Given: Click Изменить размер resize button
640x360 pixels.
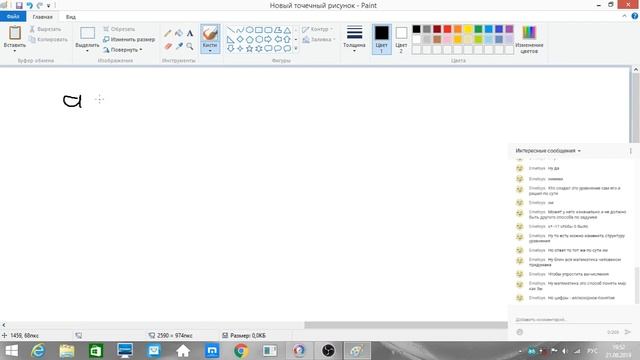Looking at the screenshot, I should coord(129,39).
